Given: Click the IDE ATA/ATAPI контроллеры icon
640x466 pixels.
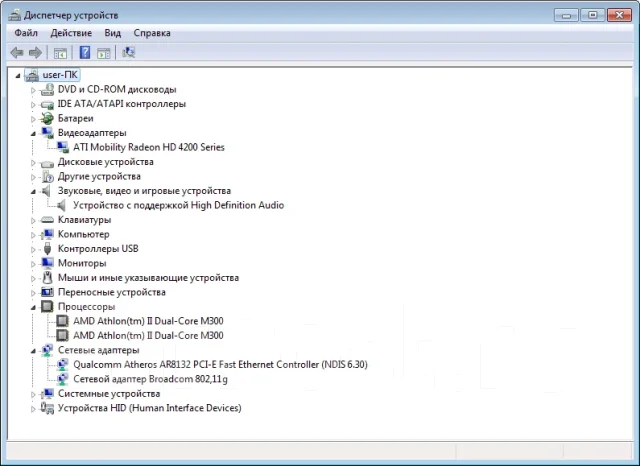Looking at the screenshot, I should (47, 104).
